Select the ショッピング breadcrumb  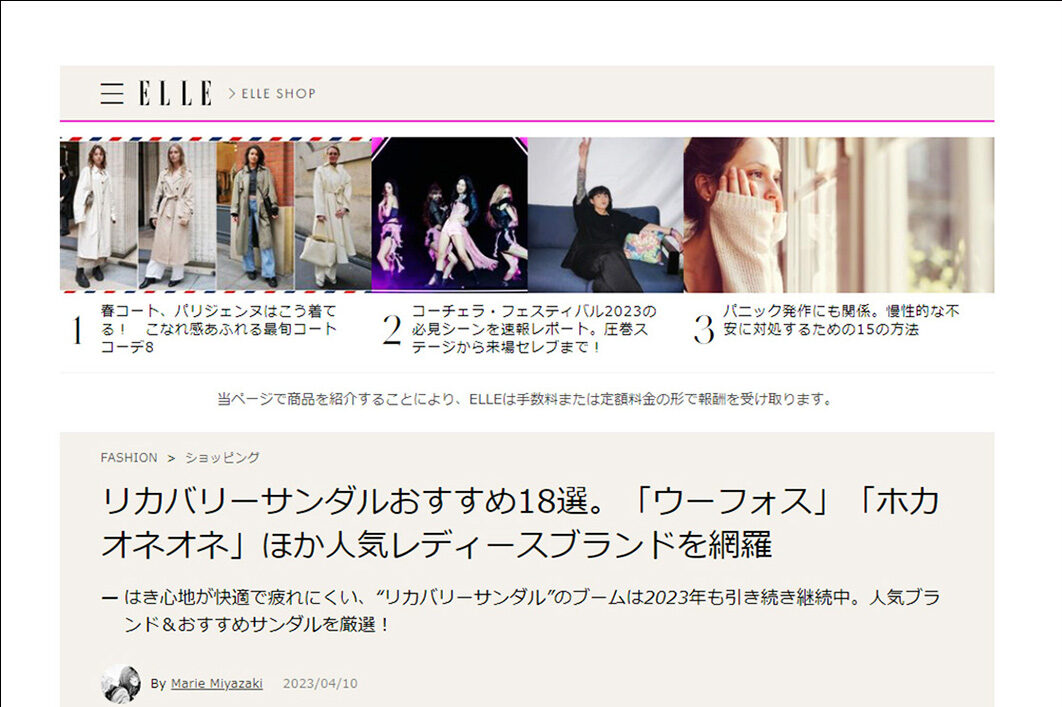pyautogui.click(x=222, y=458)
